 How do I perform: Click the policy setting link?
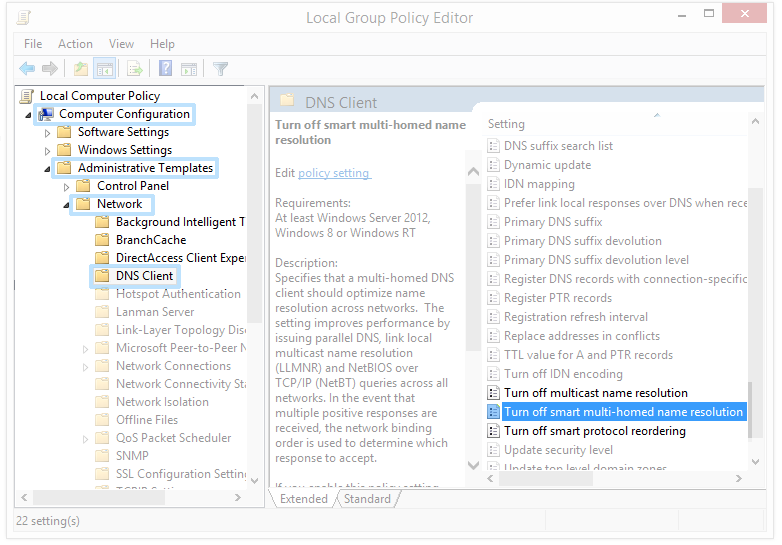(x=334, y=173)
